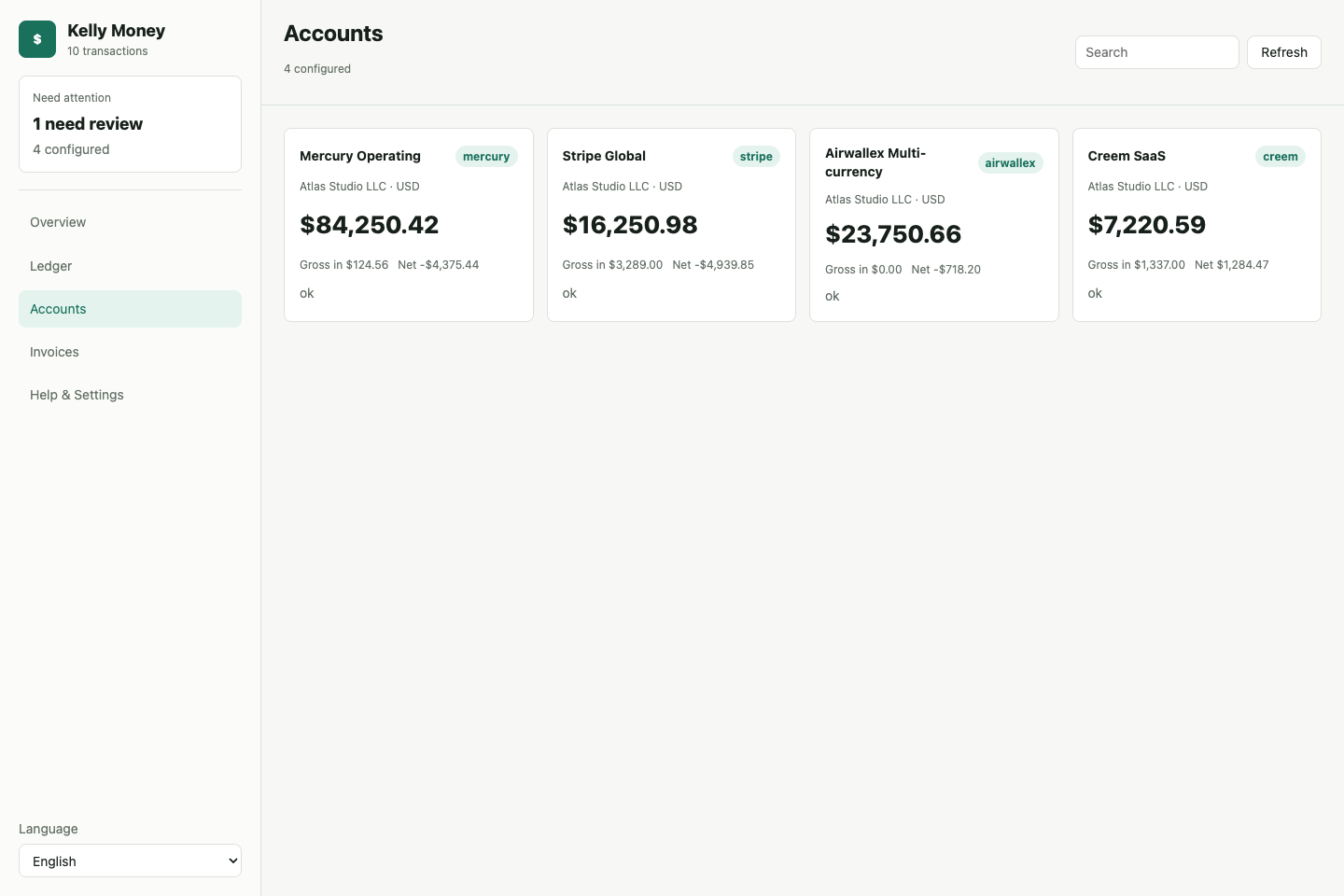Click the Accounts page heading

click(x=333, y=34)
